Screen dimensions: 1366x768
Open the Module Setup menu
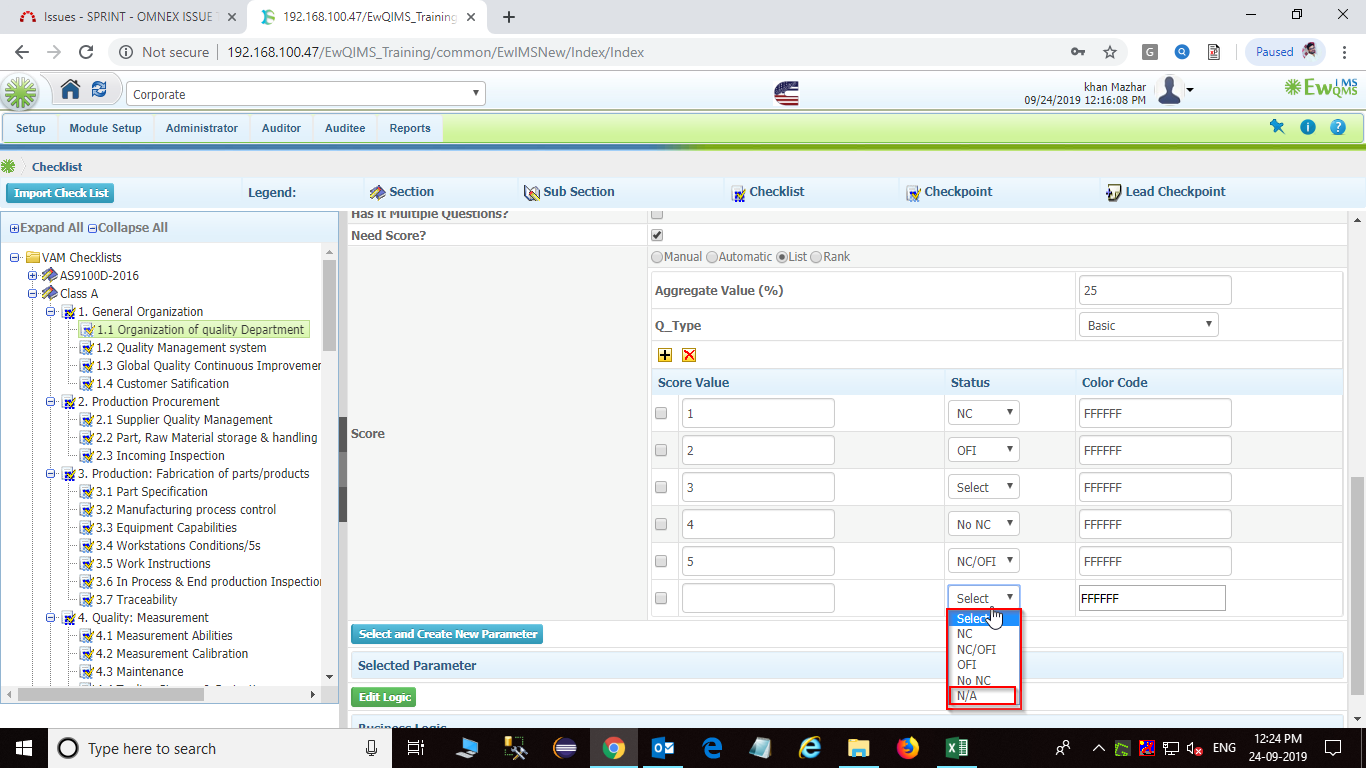[105, 128]
